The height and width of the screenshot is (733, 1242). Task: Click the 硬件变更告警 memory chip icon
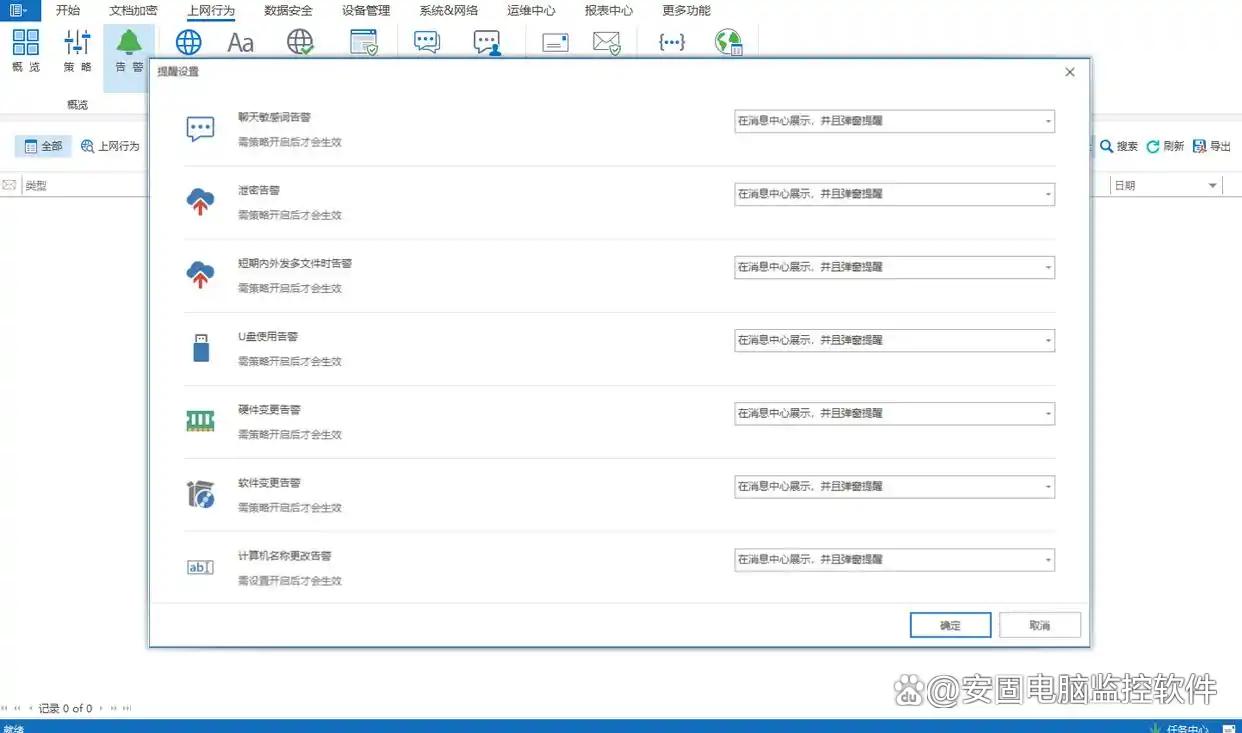point(201,421)
